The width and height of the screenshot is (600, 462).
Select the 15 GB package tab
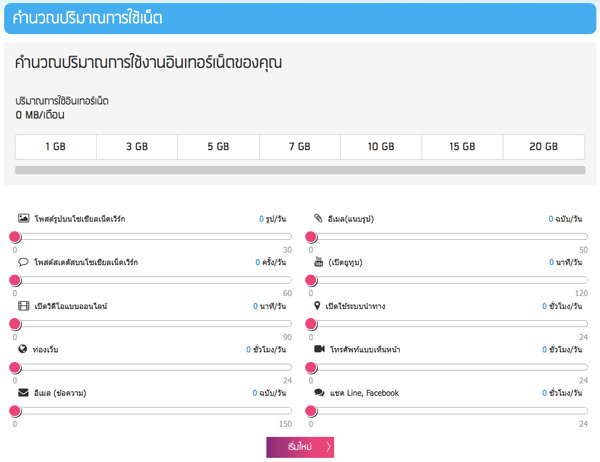pyautogui.click(x=462, y=147)
